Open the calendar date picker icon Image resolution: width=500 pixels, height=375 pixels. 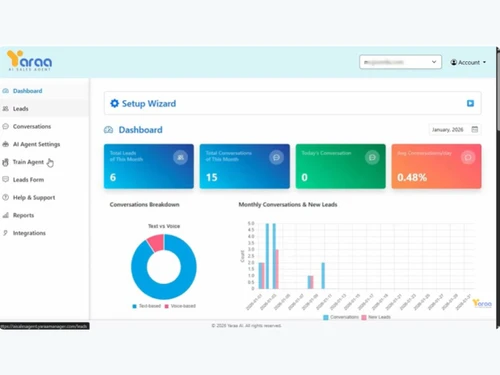475,129
